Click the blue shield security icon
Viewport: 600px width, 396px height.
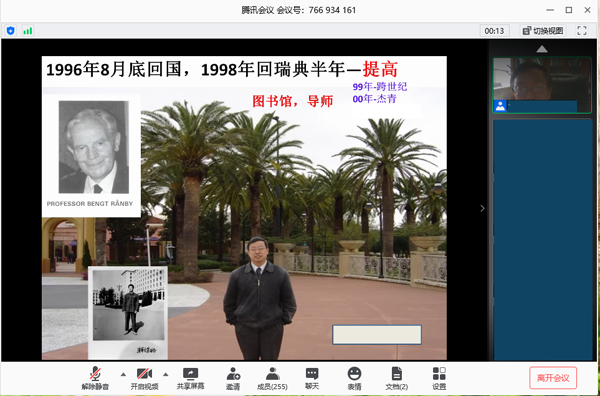click(x=11, y=31)
